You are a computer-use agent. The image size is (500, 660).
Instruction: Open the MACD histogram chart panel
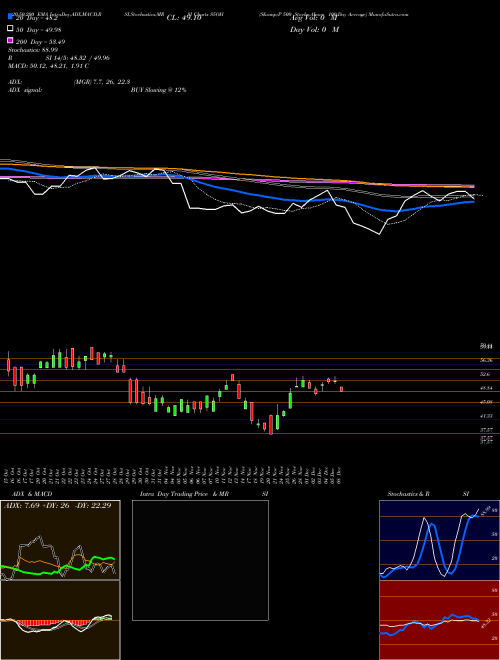tap(60, 620)
